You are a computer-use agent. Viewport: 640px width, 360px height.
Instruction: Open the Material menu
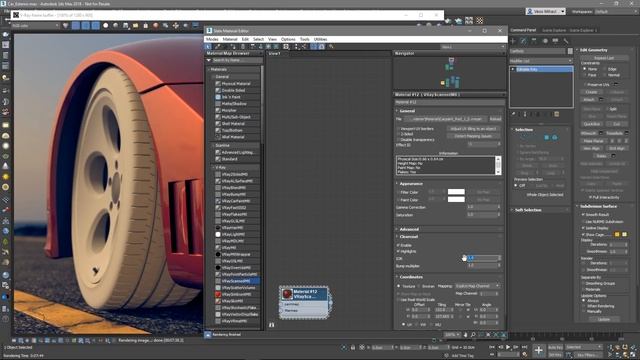pos(230,39)
